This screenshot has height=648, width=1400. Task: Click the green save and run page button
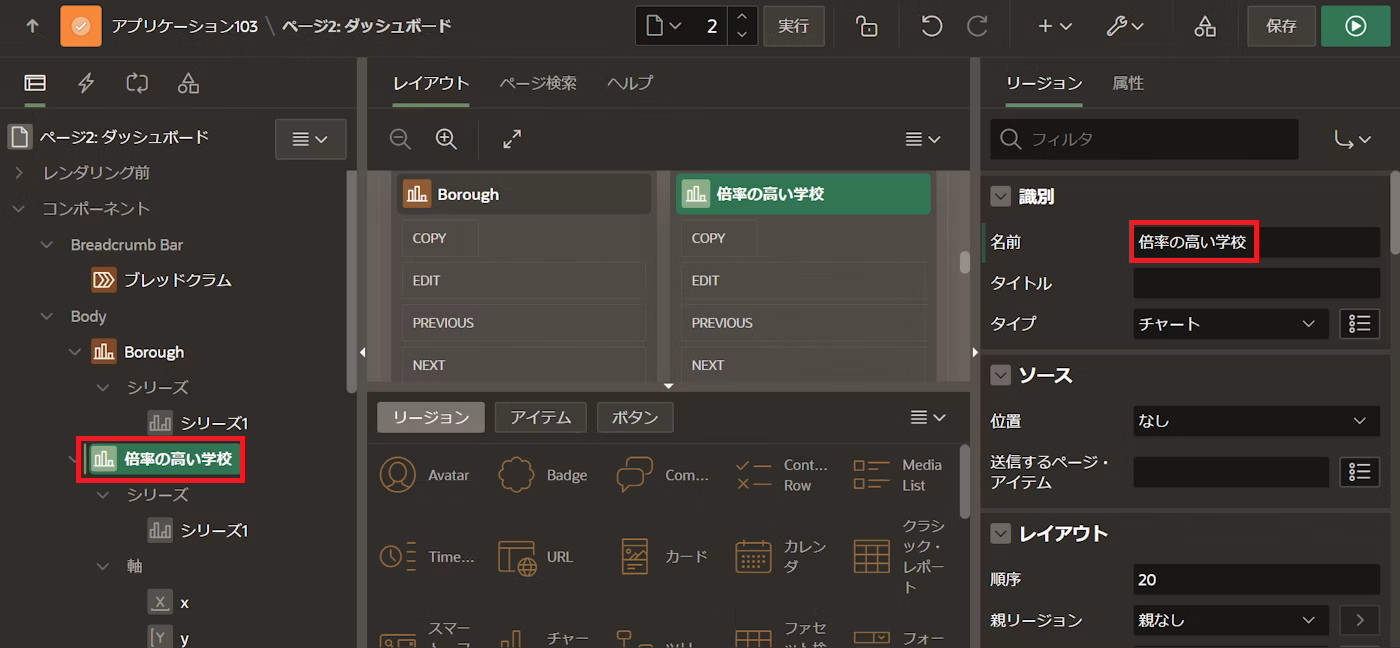(x=1356, y=26)
